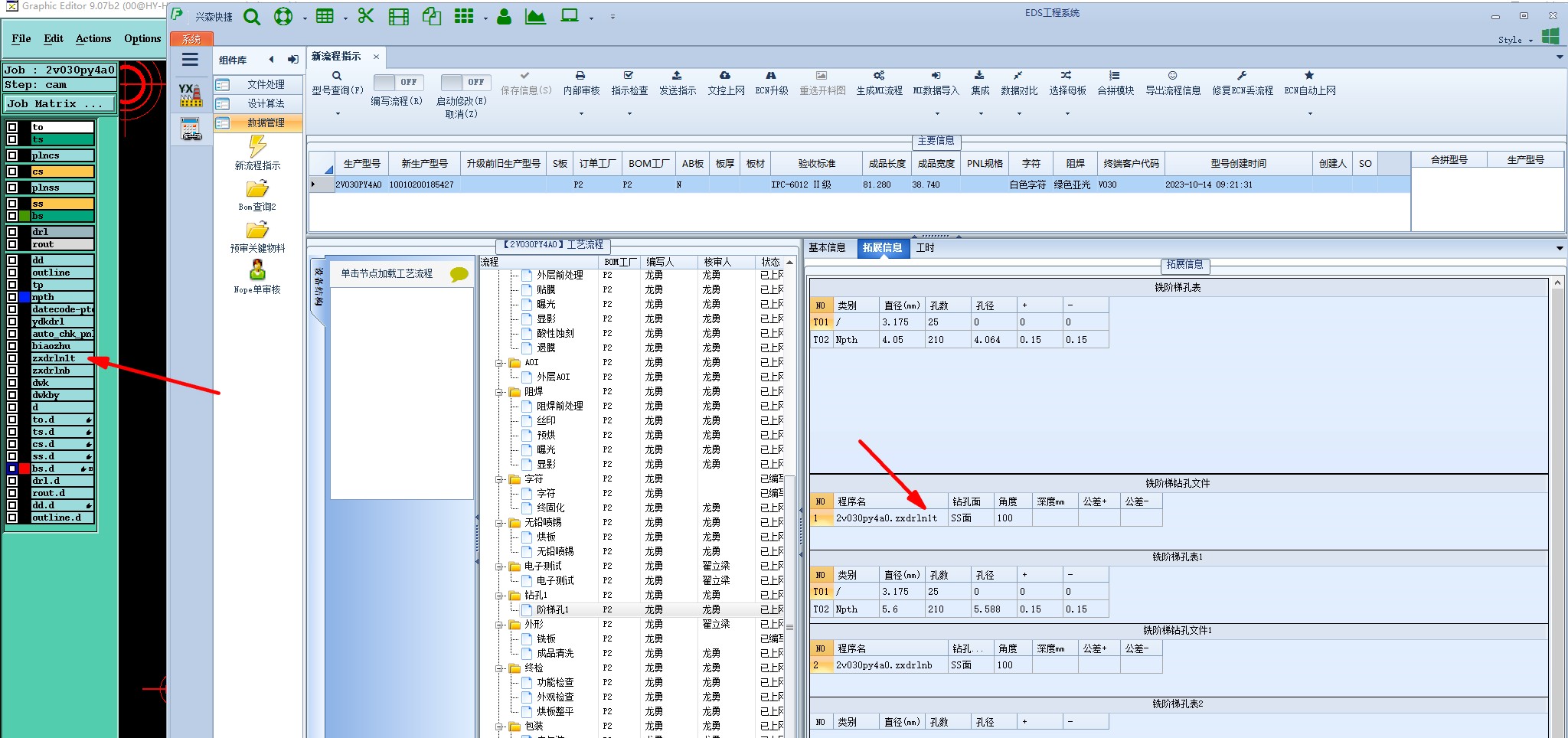Click the green table grid icon
The image size is (1568, 738).
pos(325,16)
